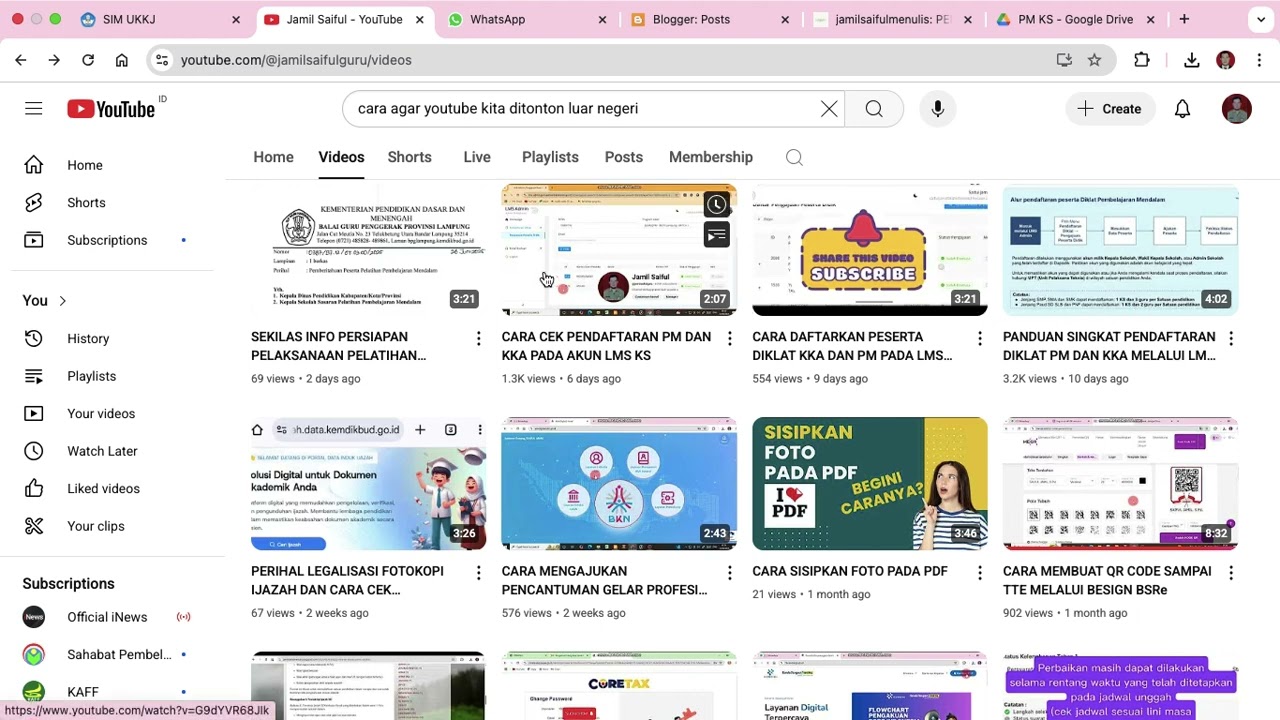Open the CARA MEMBUAT QR CODE thumbnail

1120,484
